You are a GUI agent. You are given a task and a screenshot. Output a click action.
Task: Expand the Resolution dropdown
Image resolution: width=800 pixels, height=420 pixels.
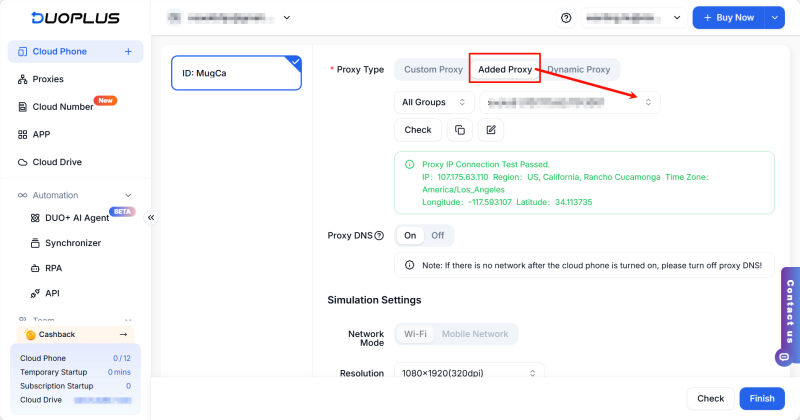coord(468,374)
